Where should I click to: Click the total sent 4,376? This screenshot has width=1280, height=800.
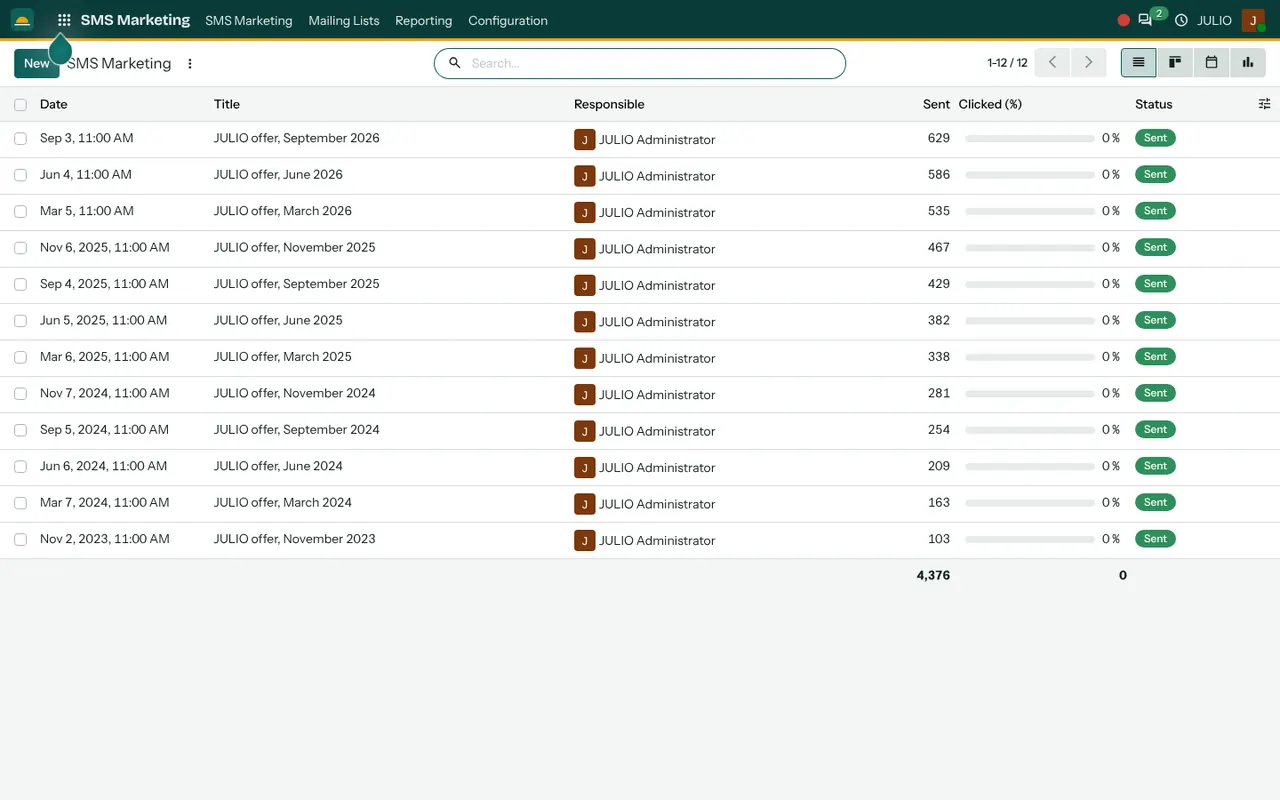933,575
